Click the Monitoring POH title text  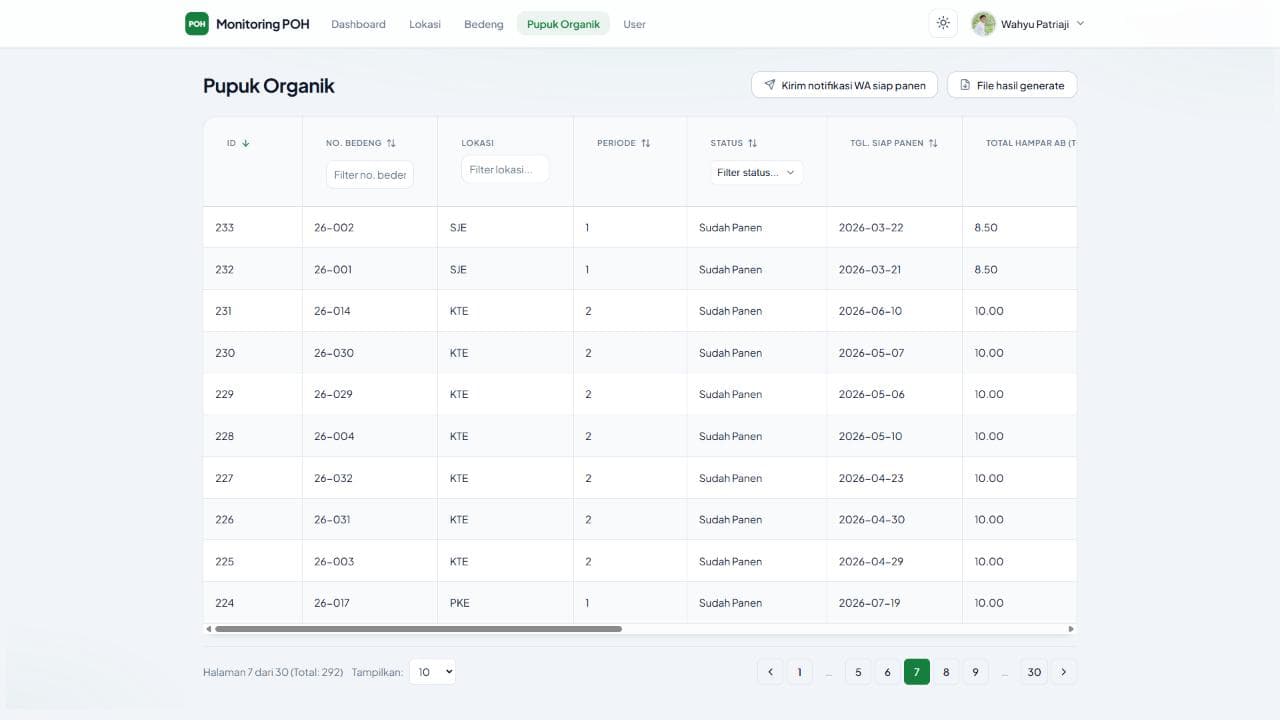pyautogui.click(x=263, y=24)
